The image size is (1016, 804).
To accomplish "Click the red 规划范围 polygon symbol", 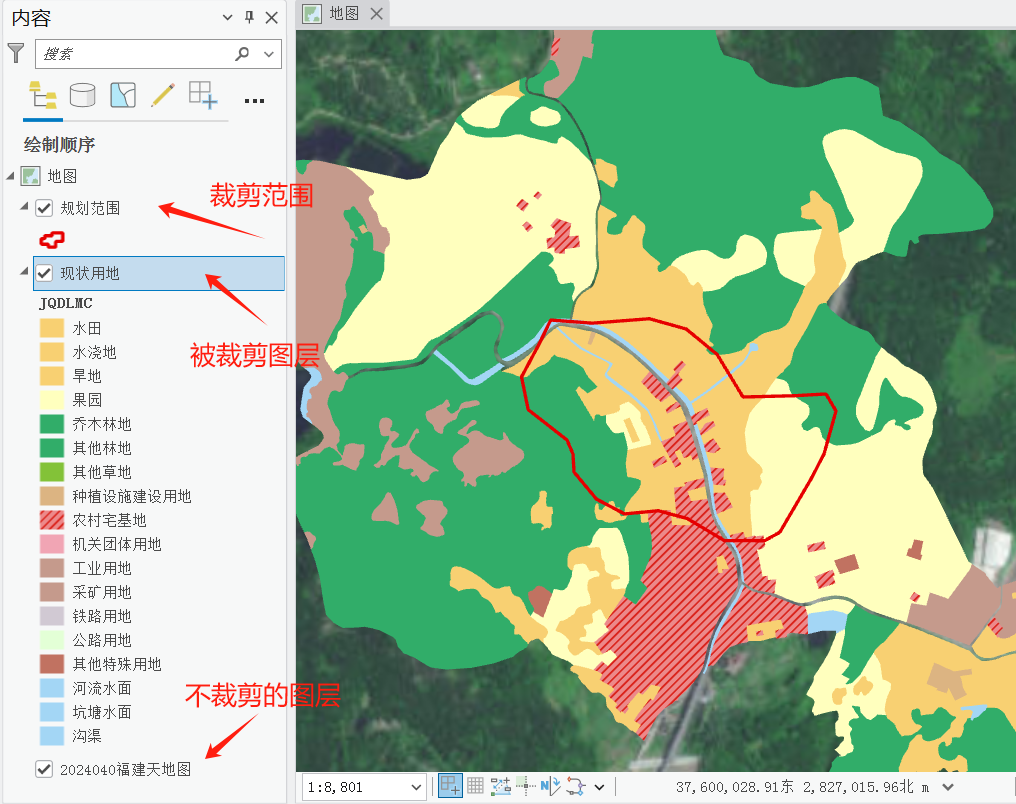I will coord(52,240).
